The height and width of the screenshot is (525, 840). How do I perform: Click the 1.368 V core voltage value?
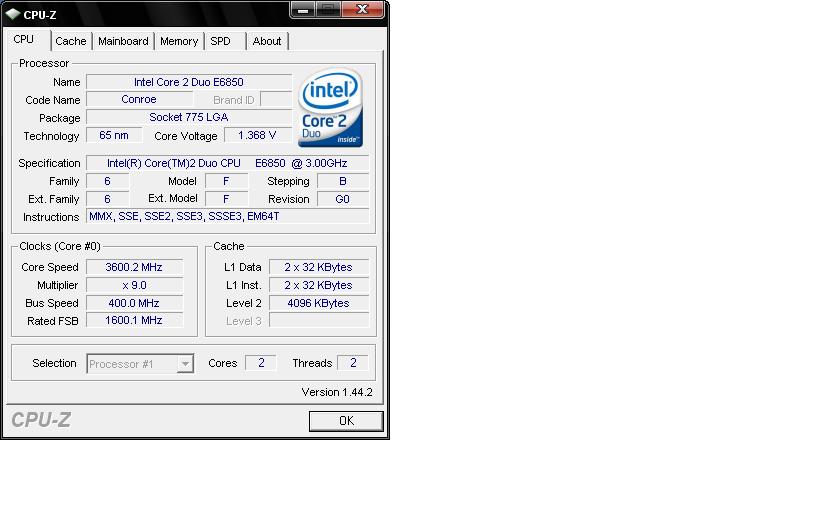(x=257, y=135)
